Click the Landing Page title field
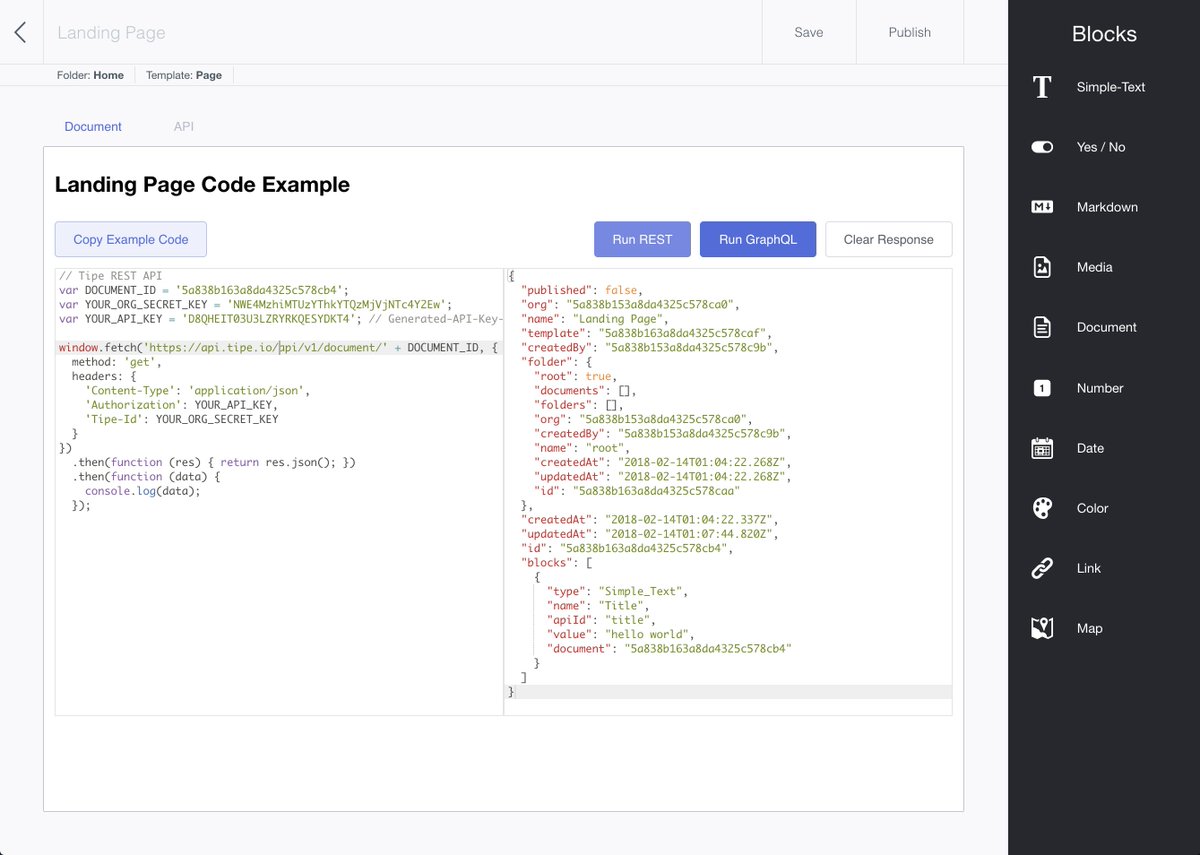 (111, 32)
